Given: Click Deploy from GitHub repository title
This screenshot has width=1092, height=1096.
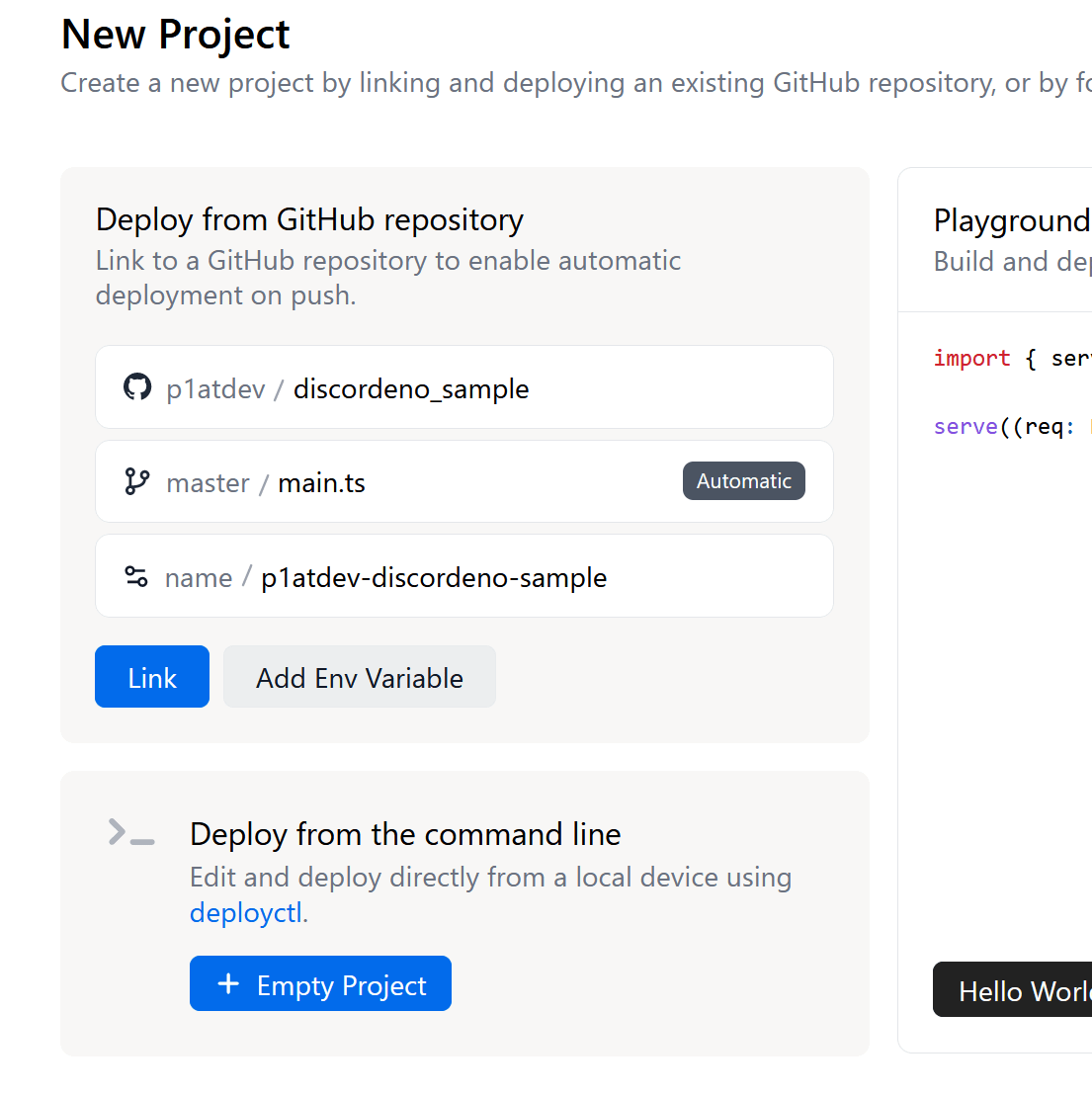Looking at the screenshot, I should [309, 220].
